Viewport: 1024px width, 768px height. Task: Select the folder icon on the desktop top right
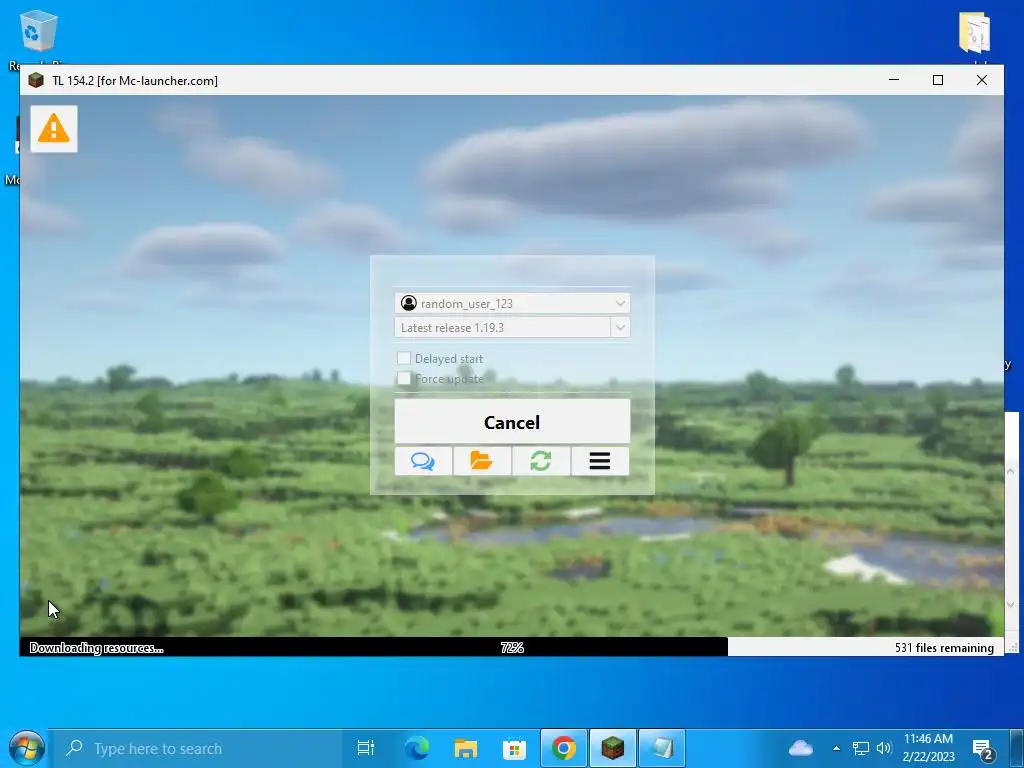(x=975, y=33)
